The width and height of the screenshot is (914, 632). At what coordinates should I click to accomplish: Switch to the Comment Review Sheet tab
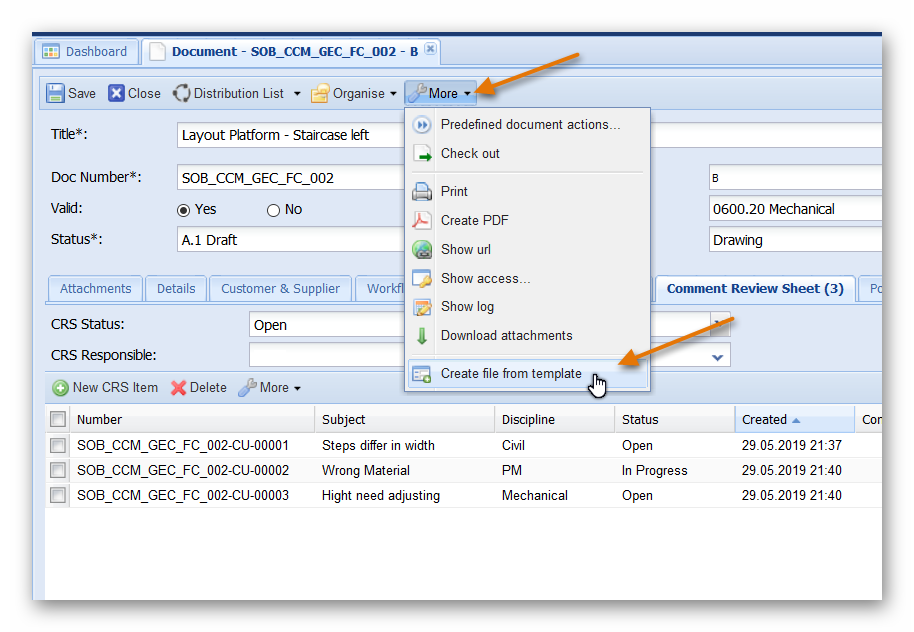tap(754, 288)
